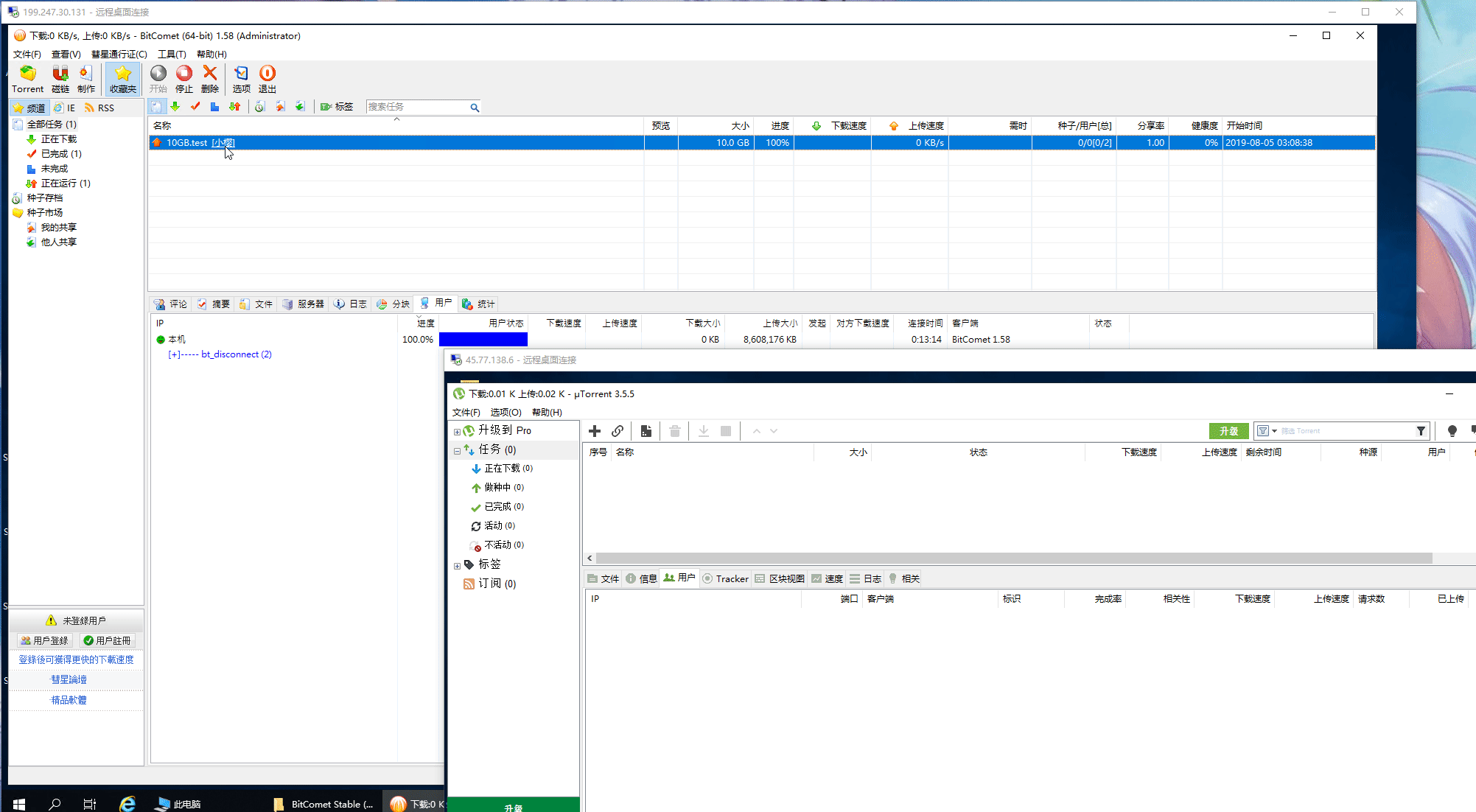The image size is (1476, 812).
Task: Sort task list by 名称 column header
Action: pos(396,126)
